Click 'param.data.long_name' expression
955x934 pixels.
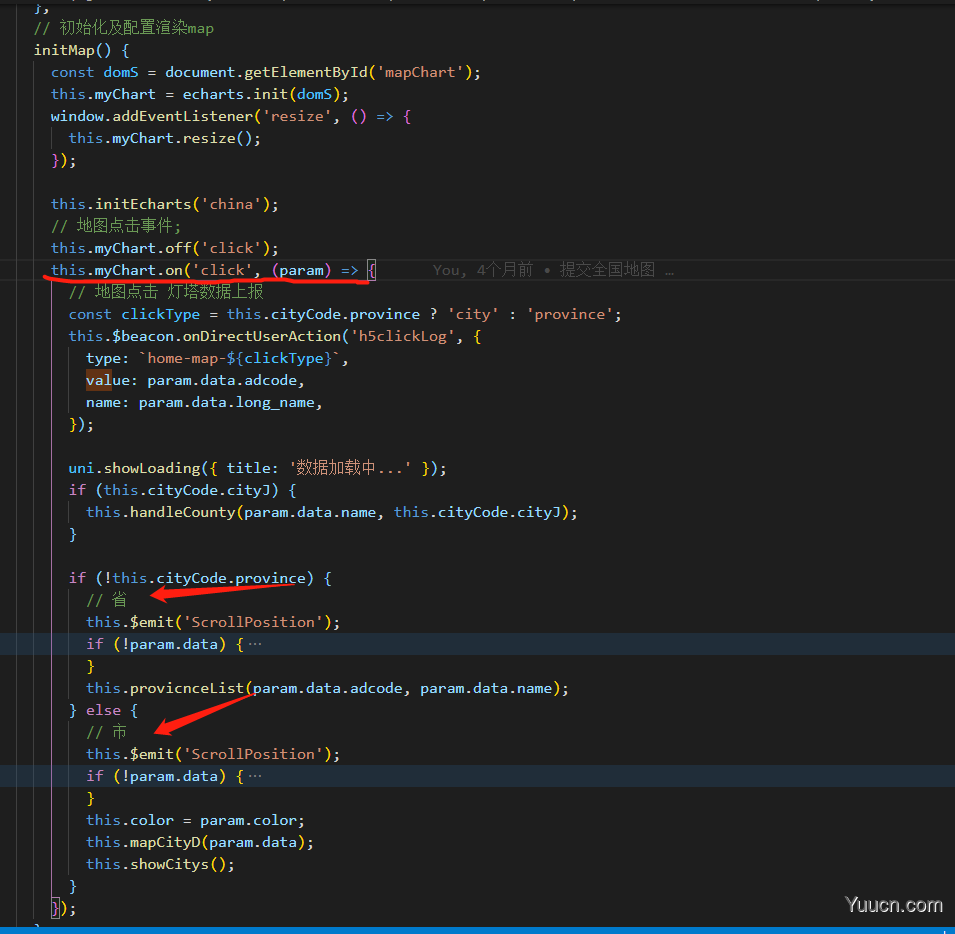227,402
